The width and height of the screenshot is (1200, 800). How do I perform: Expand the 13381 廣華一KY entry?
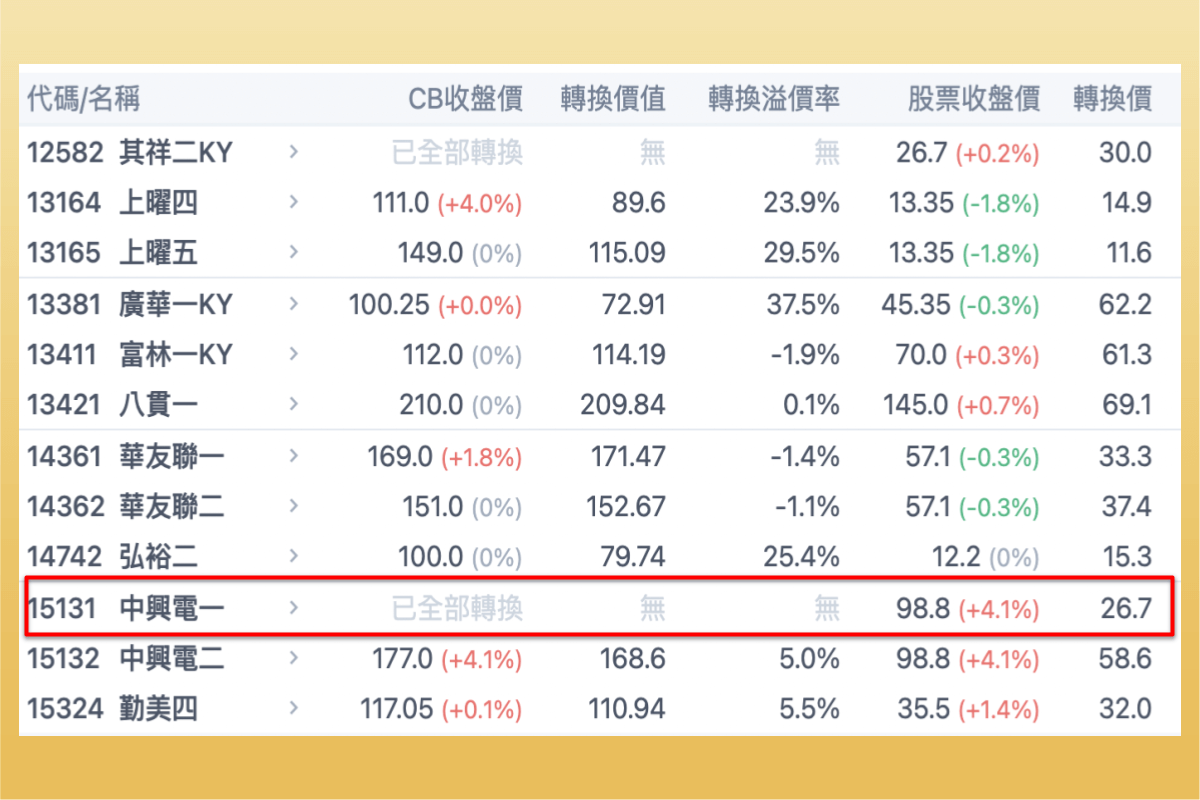coord(293,304)
